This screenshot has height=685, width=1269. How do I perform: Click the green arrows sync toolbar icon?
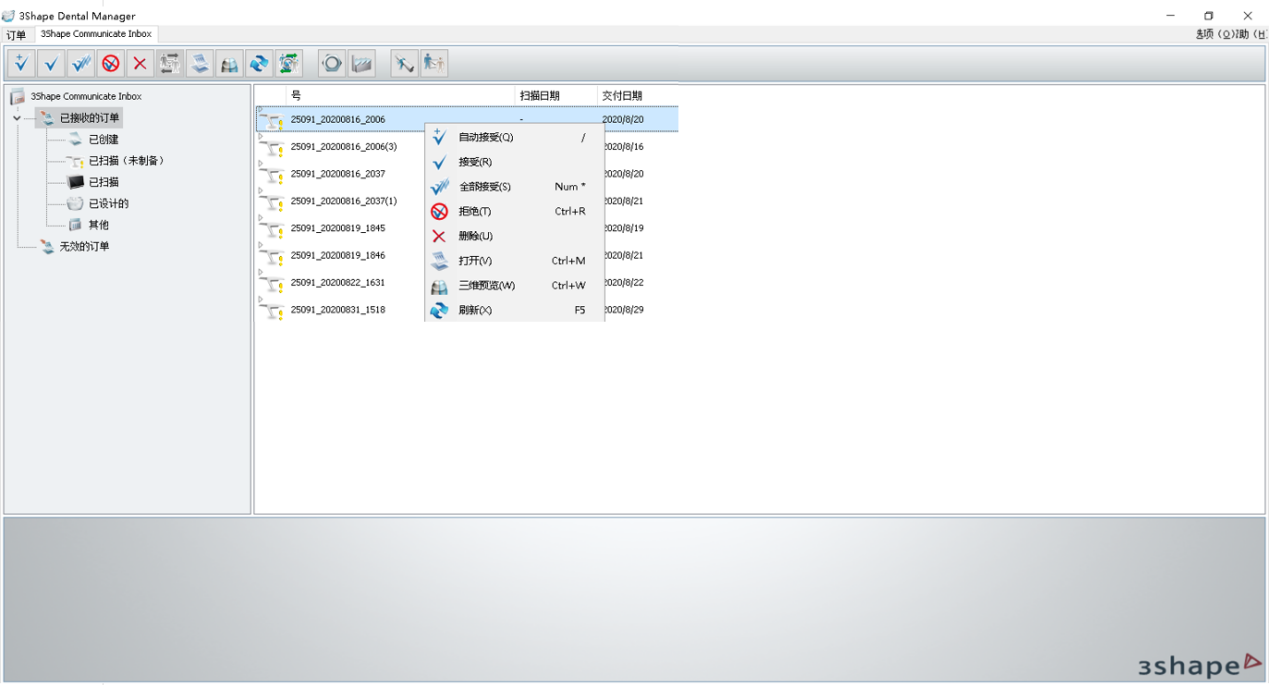click(x=289, y=64)
